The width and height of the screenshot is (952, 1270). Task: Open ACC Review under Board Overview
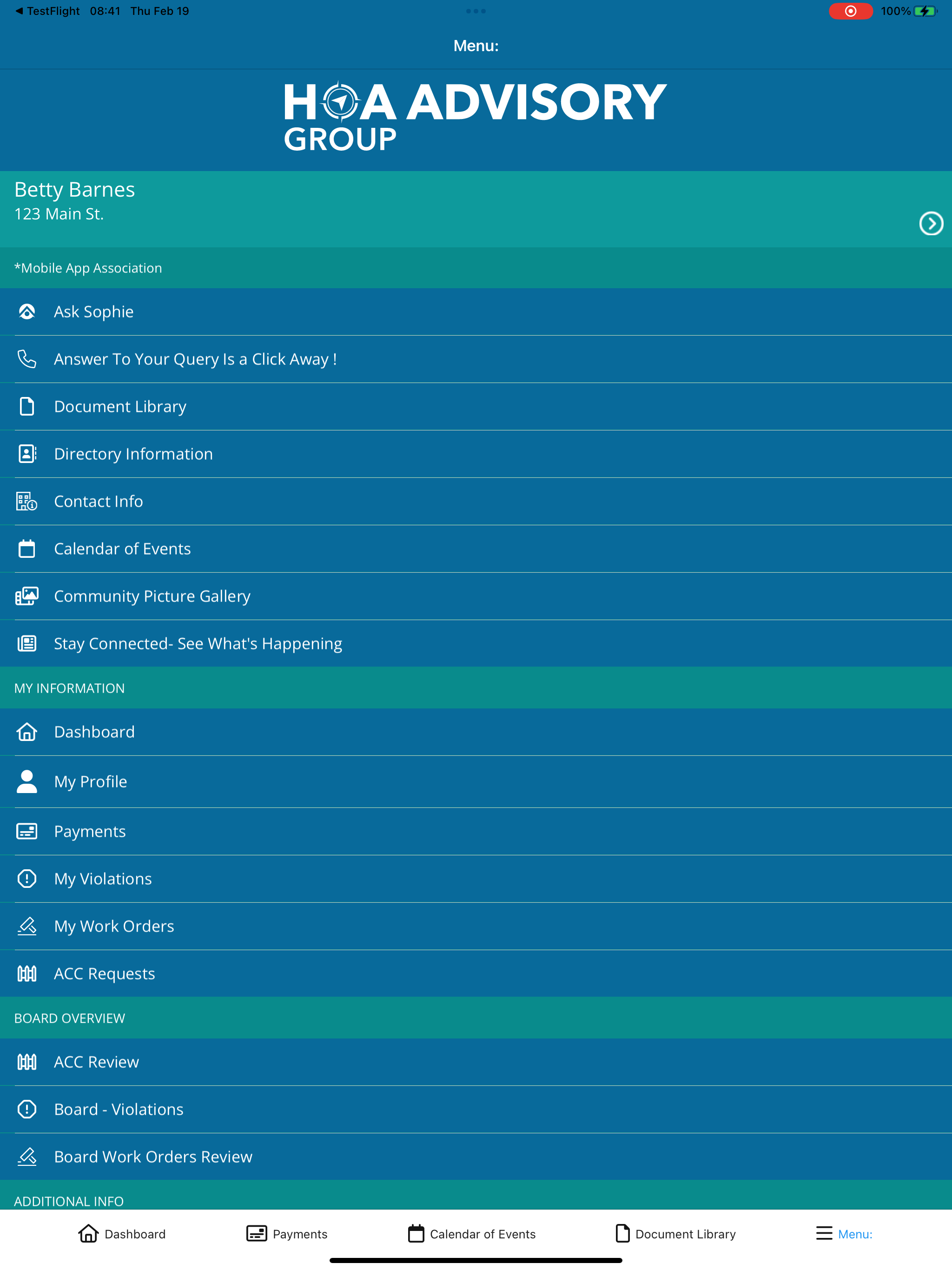click(x=476, y=1062)
